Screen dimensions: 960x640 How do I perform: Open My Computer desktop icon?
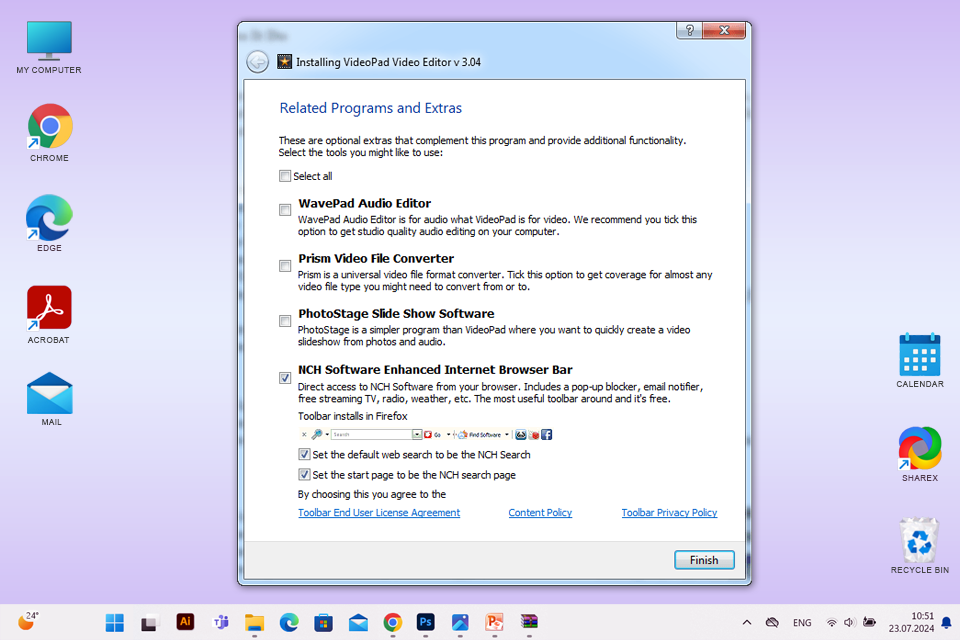[49, 48]
